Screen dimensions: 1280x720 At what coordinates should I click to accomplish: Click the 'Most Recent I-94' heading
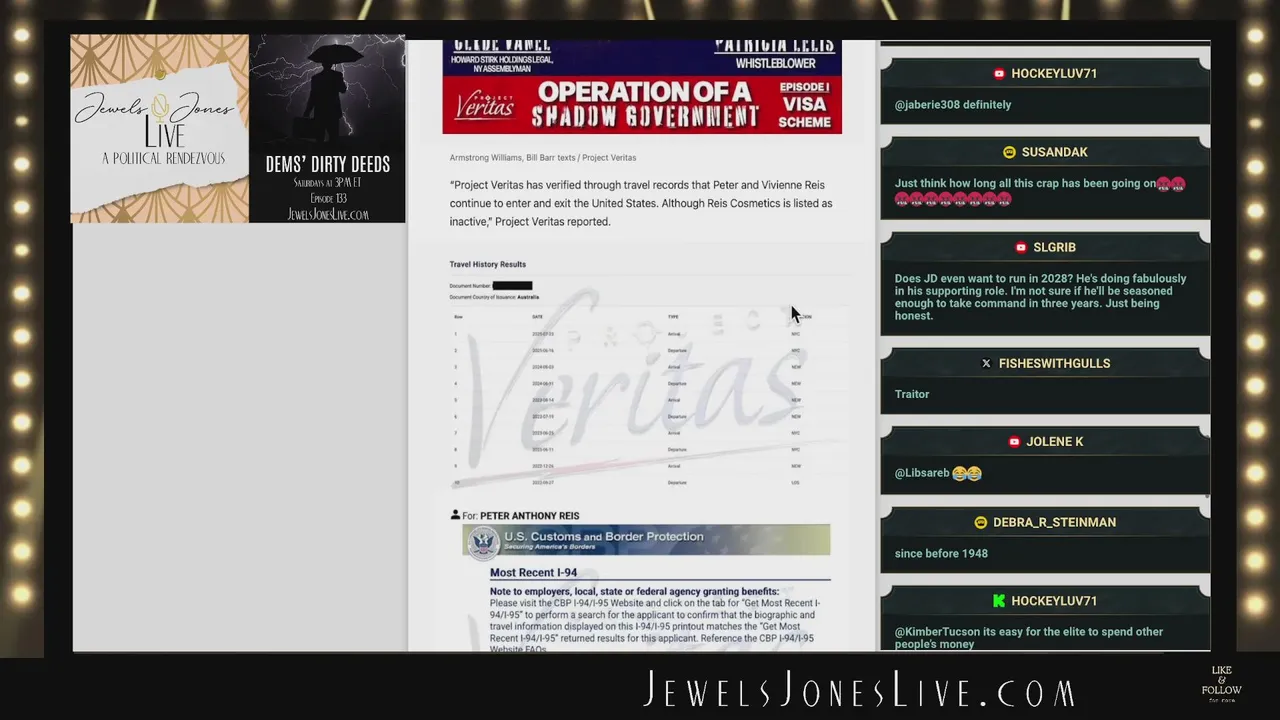click(x=533, y=572)
